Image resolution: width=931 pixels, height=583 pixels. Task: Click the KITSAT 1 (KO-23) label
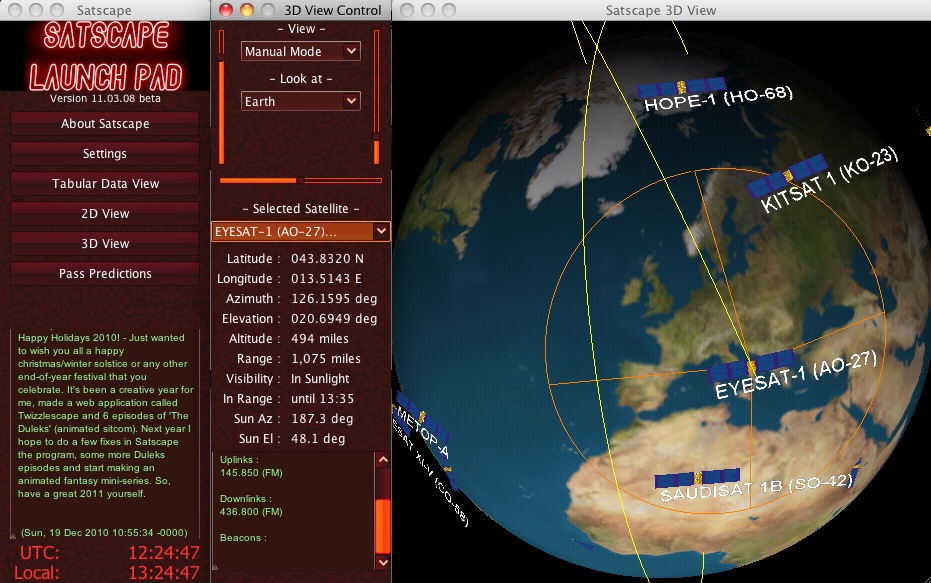point(829,179)
